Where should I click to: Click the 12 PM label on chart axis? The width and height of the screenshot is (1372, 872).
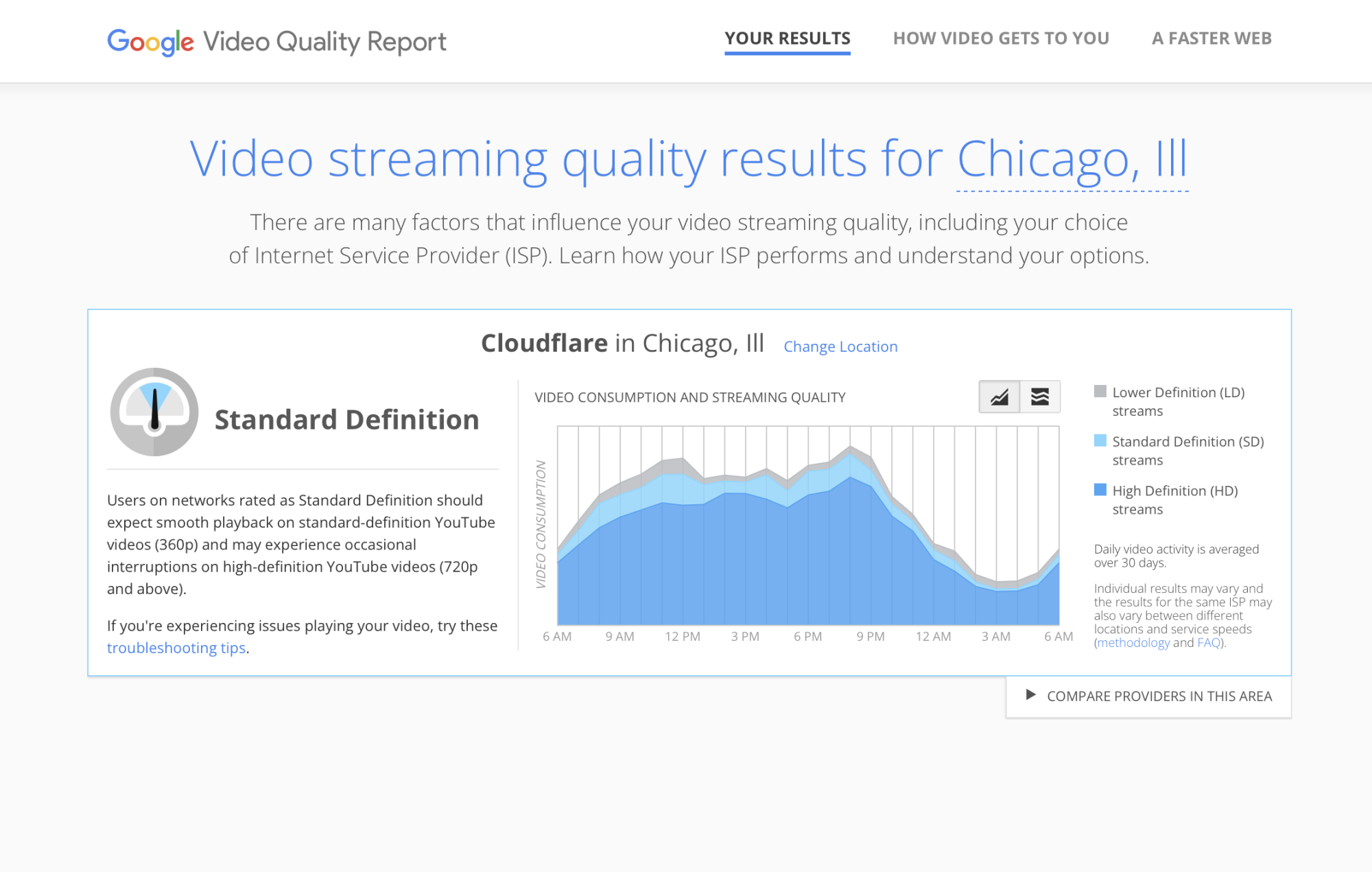point(683,637)
